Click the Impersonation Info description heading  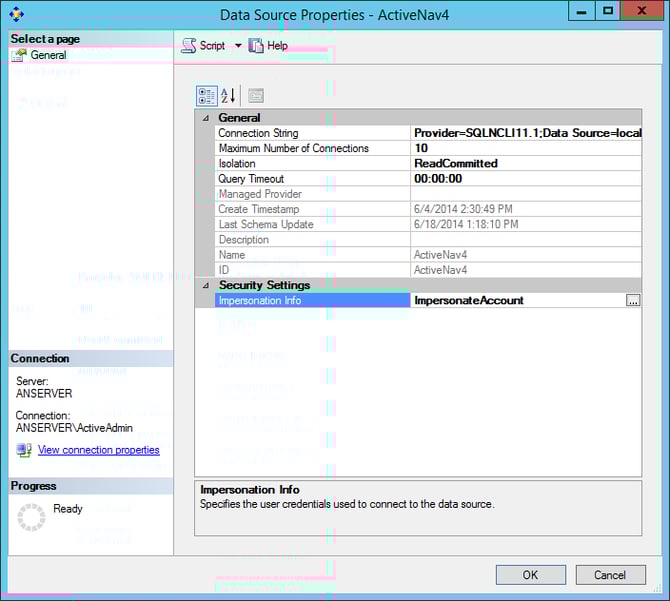[x=250, y=490]
